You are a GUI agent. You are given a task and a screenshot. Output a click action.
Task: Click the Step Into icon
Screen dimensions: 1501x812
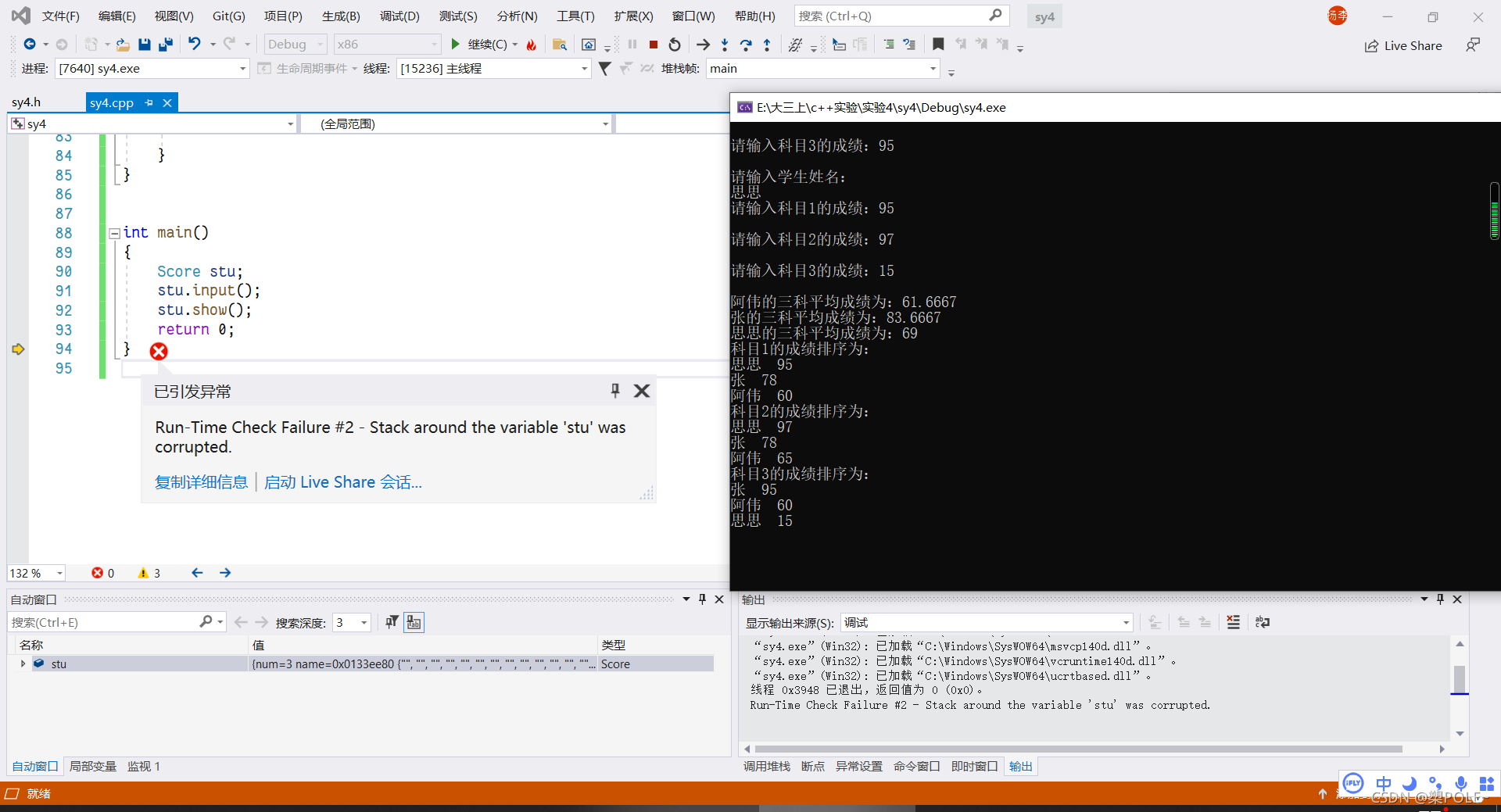725,45
